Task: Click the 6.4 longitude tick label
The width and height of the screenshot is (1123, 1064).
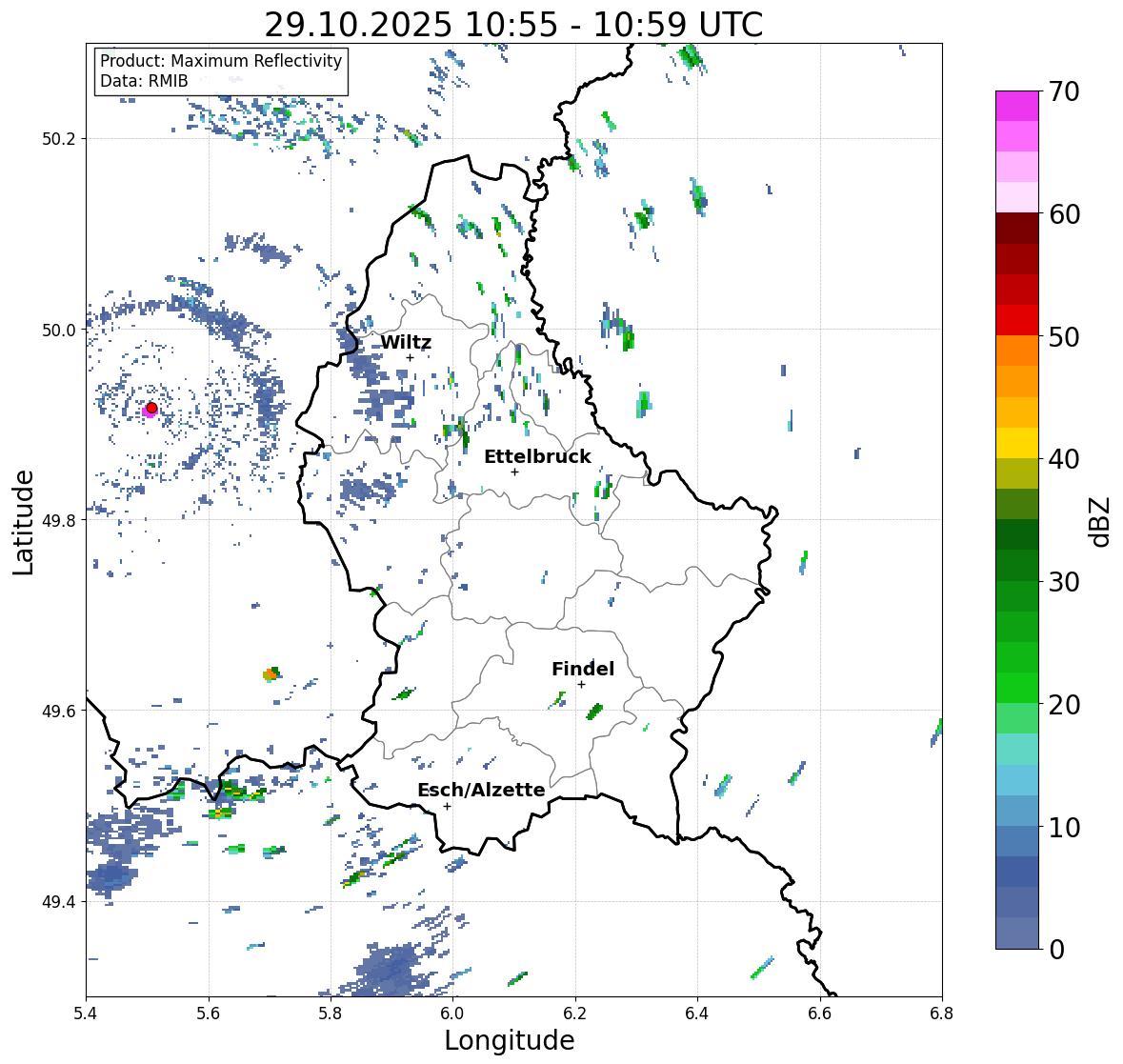Action: pos(697,1014)
